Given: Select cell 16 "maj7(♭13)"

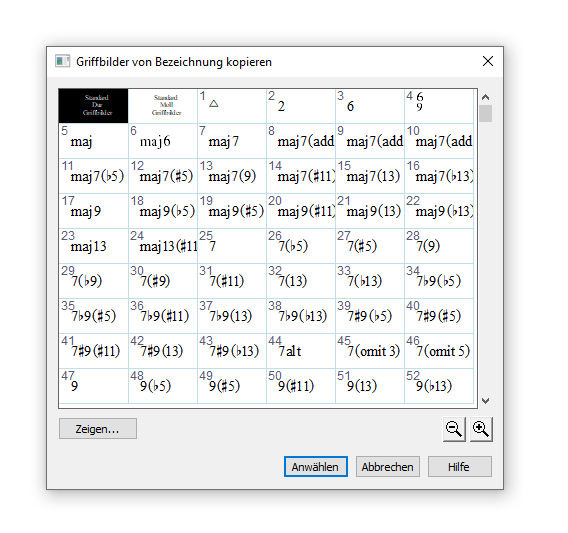Looking at the screenshot, I should pos(439,176).
